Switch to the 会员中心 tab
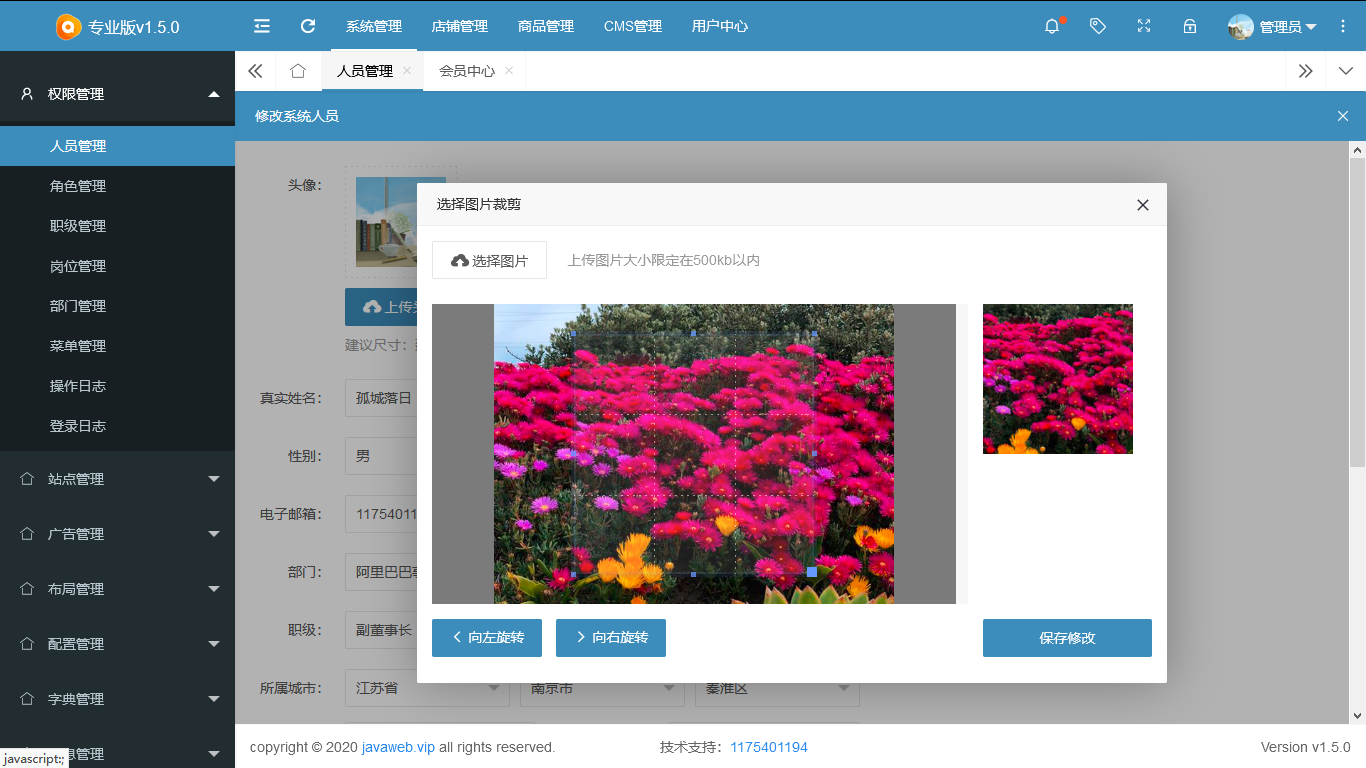The width and height of the screenshot is (1366, 768). 467,71
